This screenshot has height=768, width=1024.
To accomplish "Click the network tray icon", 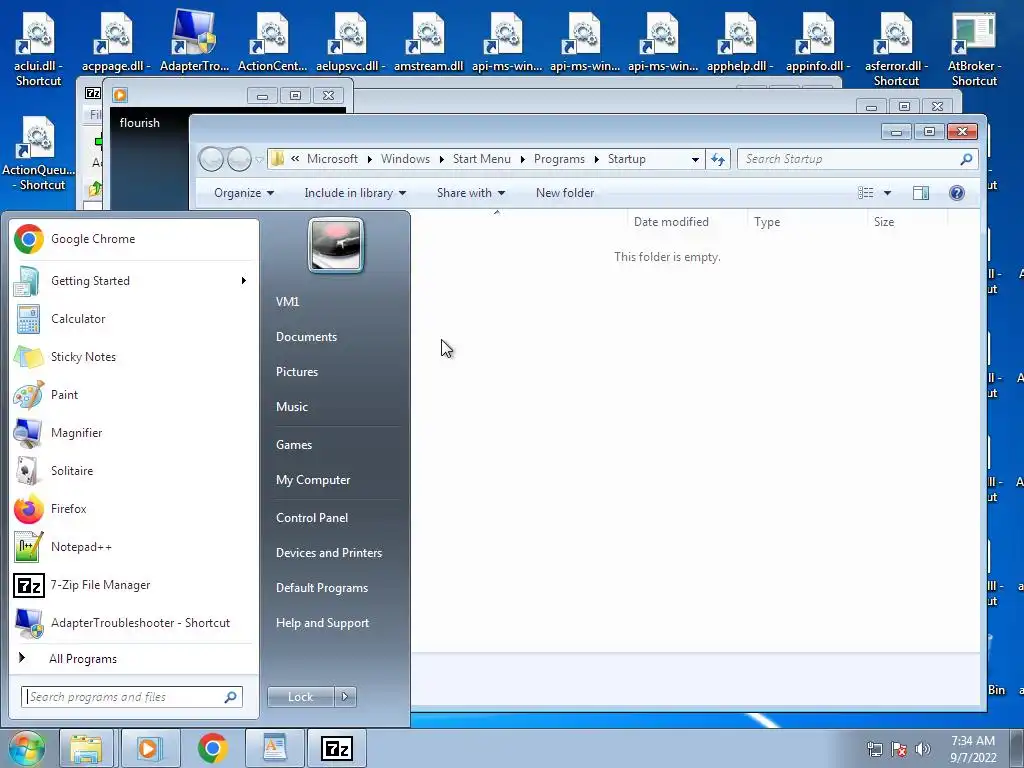I will 874,749.
